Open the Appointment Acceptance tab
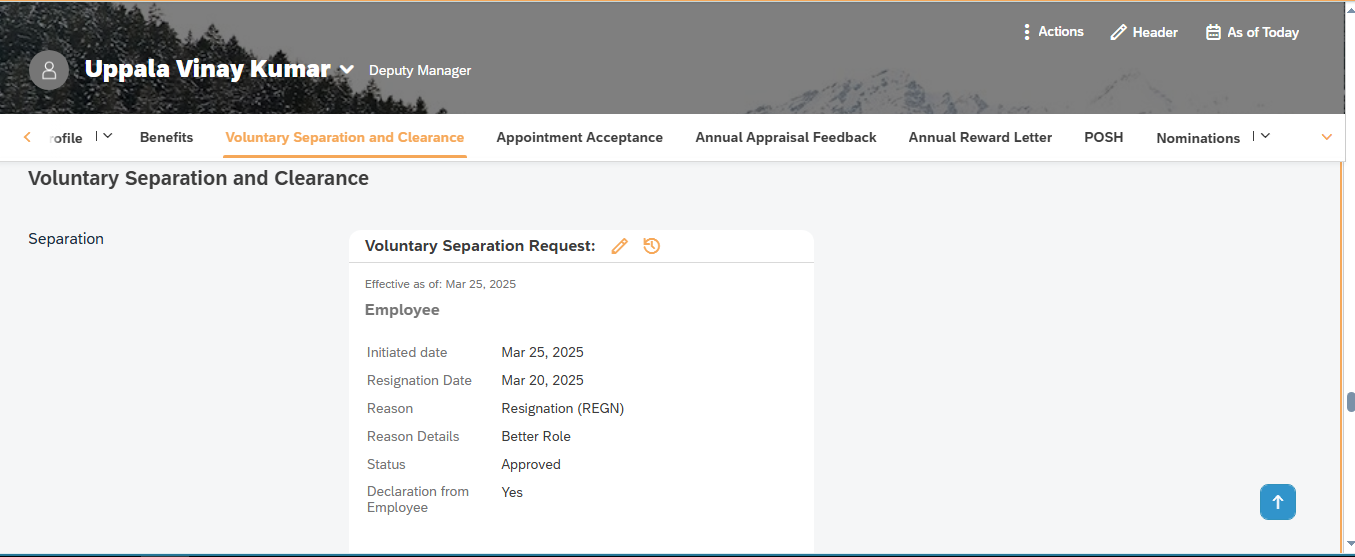This screenshot has width=1355, height=557. tap(579, 137)
